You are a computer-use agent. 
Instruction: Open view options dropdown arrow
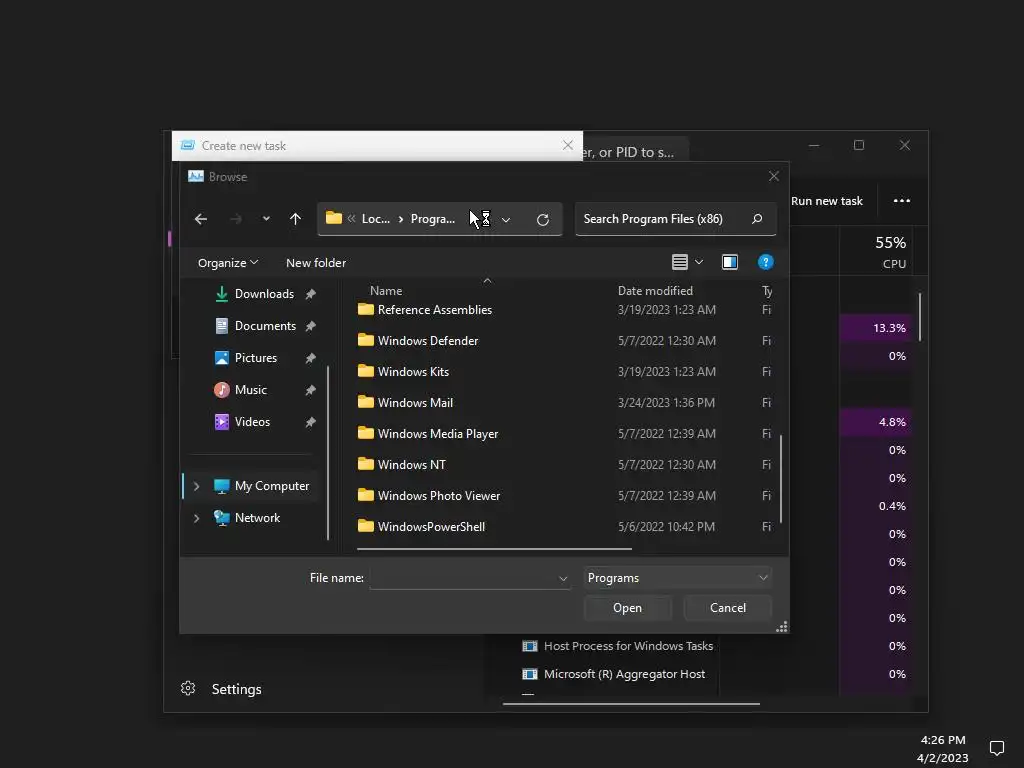click(699, 262)
